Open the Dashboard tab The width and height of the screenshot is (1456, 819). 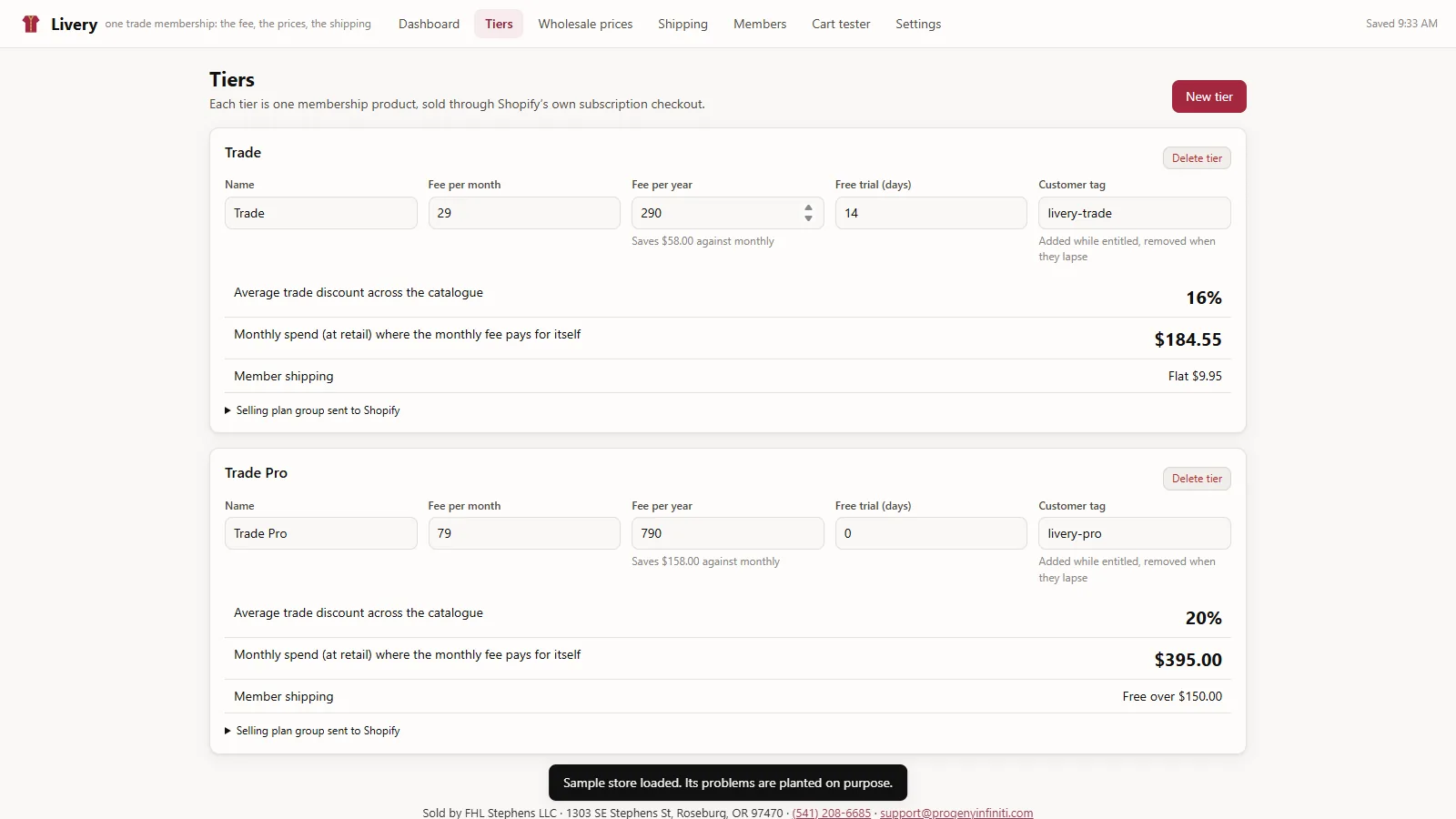pyautogui.click(x=429, y=24)
